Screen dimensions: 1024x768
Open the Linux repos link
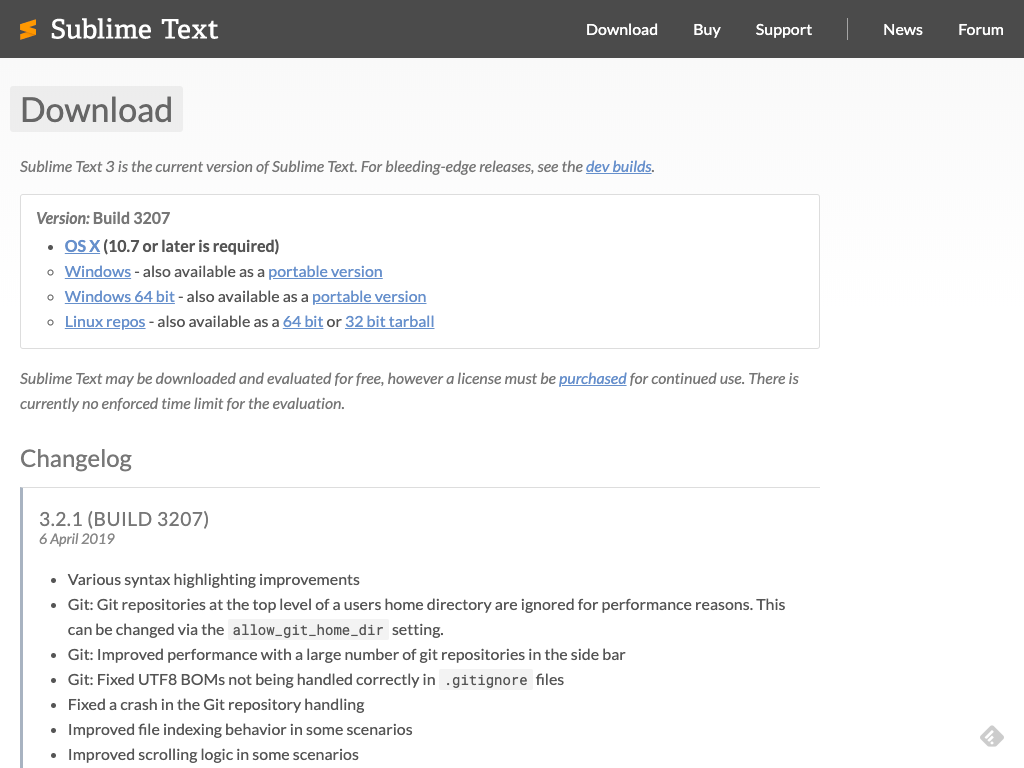(x=104, y=321)
